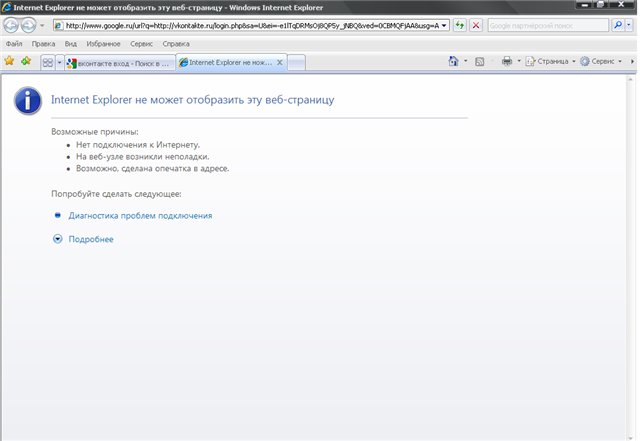Expand command bar overflow chevron
This screenshot has height=441, width=640.
click(x=632, y=61)
